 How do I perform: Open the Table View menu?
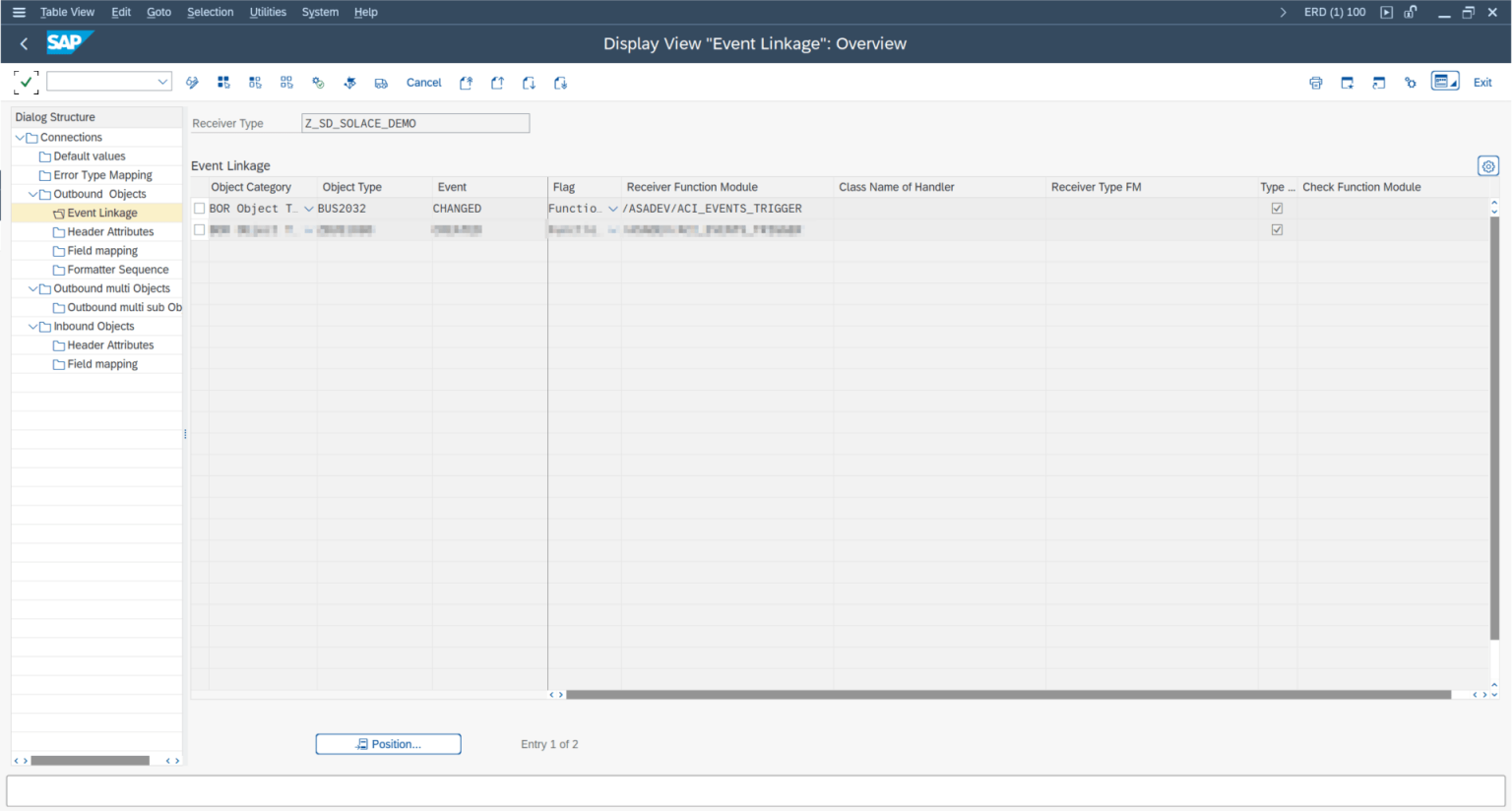[x=67, y=12]
